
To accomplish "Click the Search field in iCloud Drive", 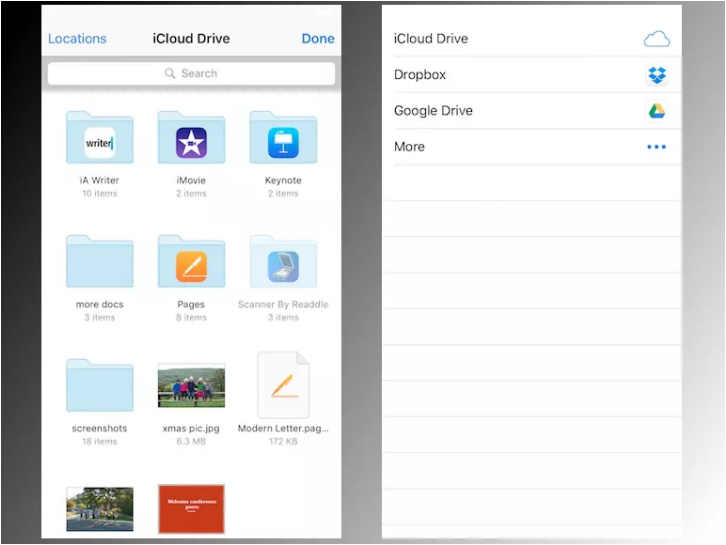I will pyautogui.click(x=191, y=73).
